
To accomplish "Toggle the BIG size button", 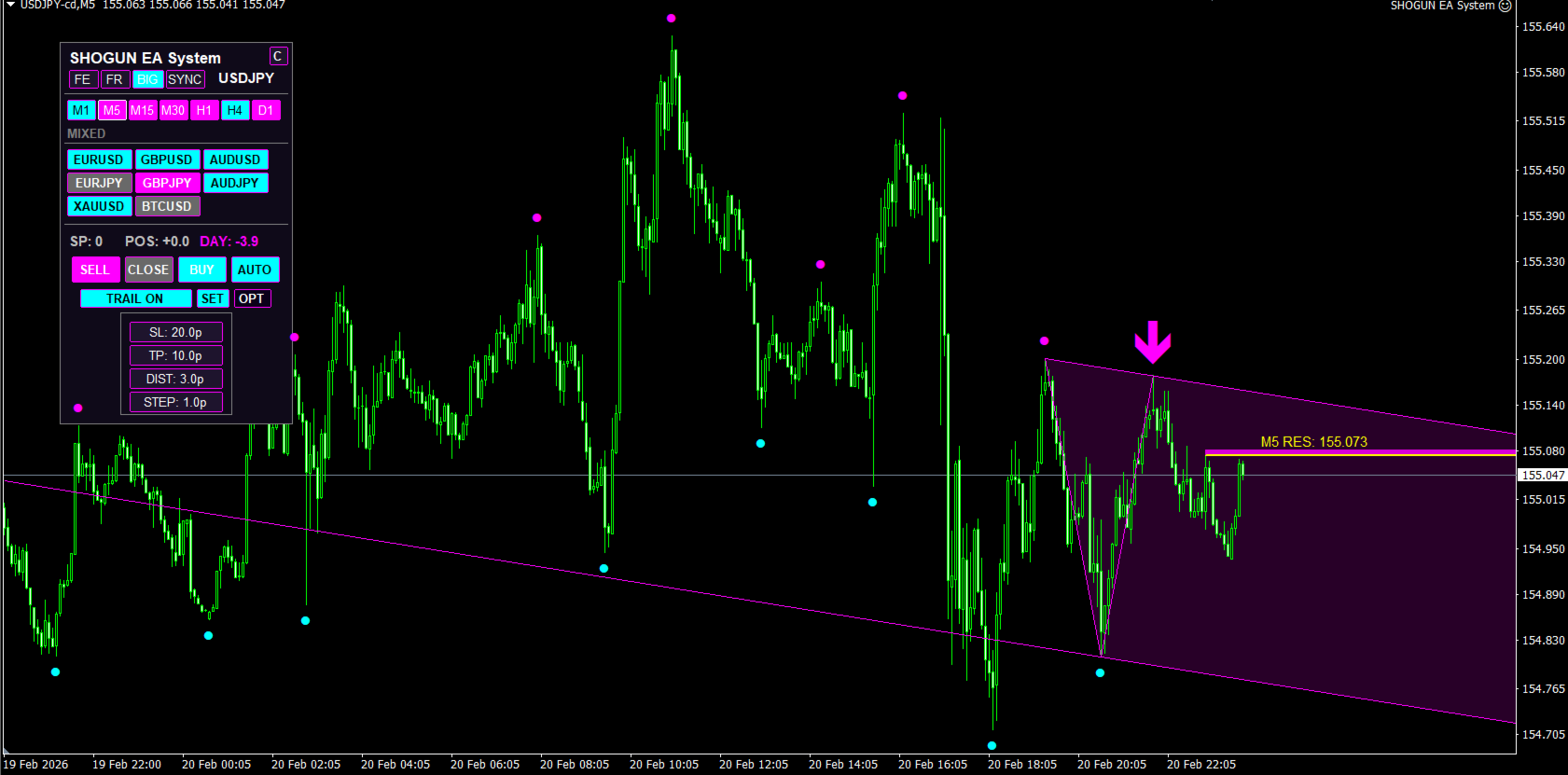I will pos(147,79).
